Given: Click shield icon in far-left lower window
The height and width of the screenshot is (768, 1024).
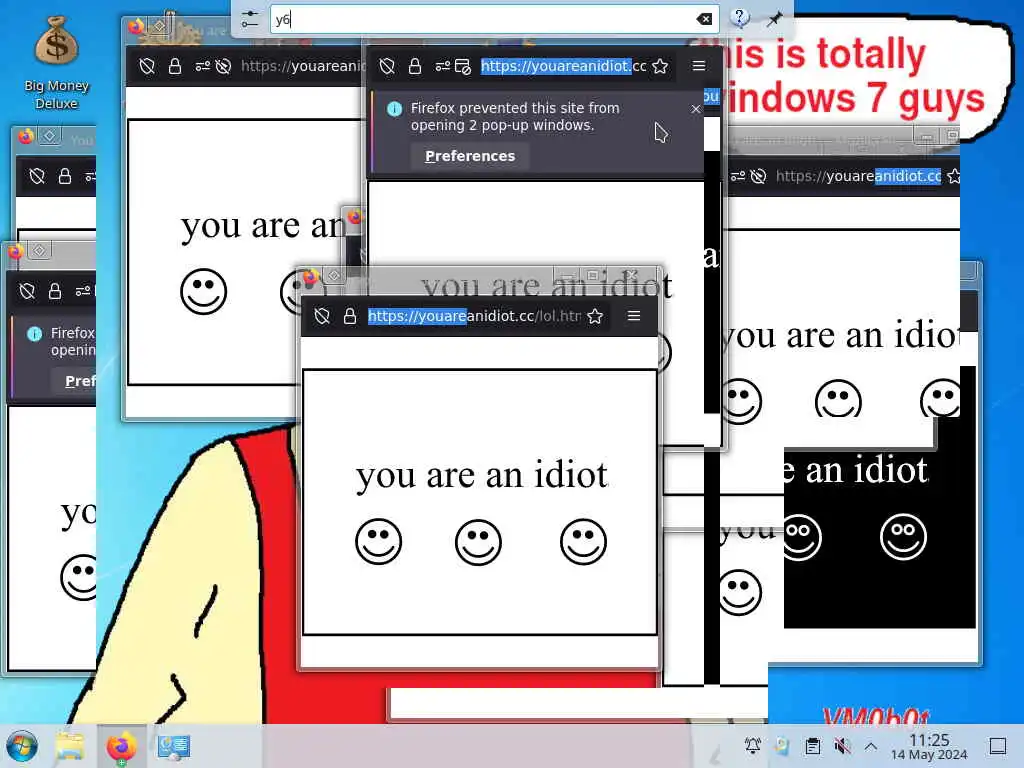Looking at the screenshot, I should pyautogui.click(x=27, y=291).
